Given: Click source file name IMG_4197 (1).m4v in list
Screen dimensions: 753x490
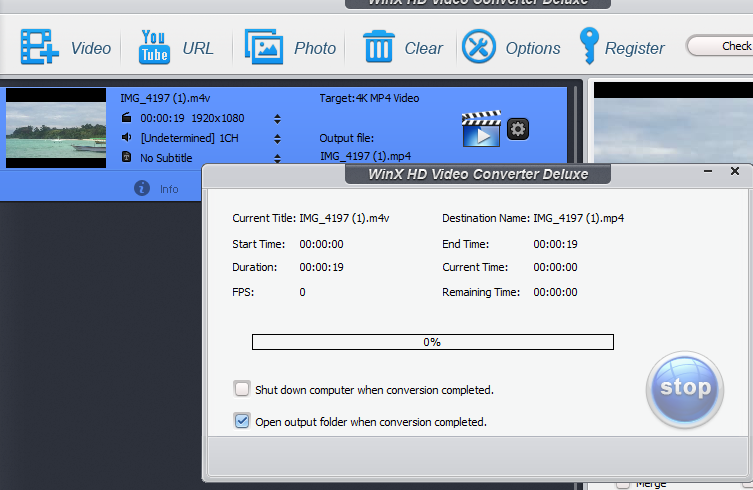Looking at the screenshot, I should 165,98.
